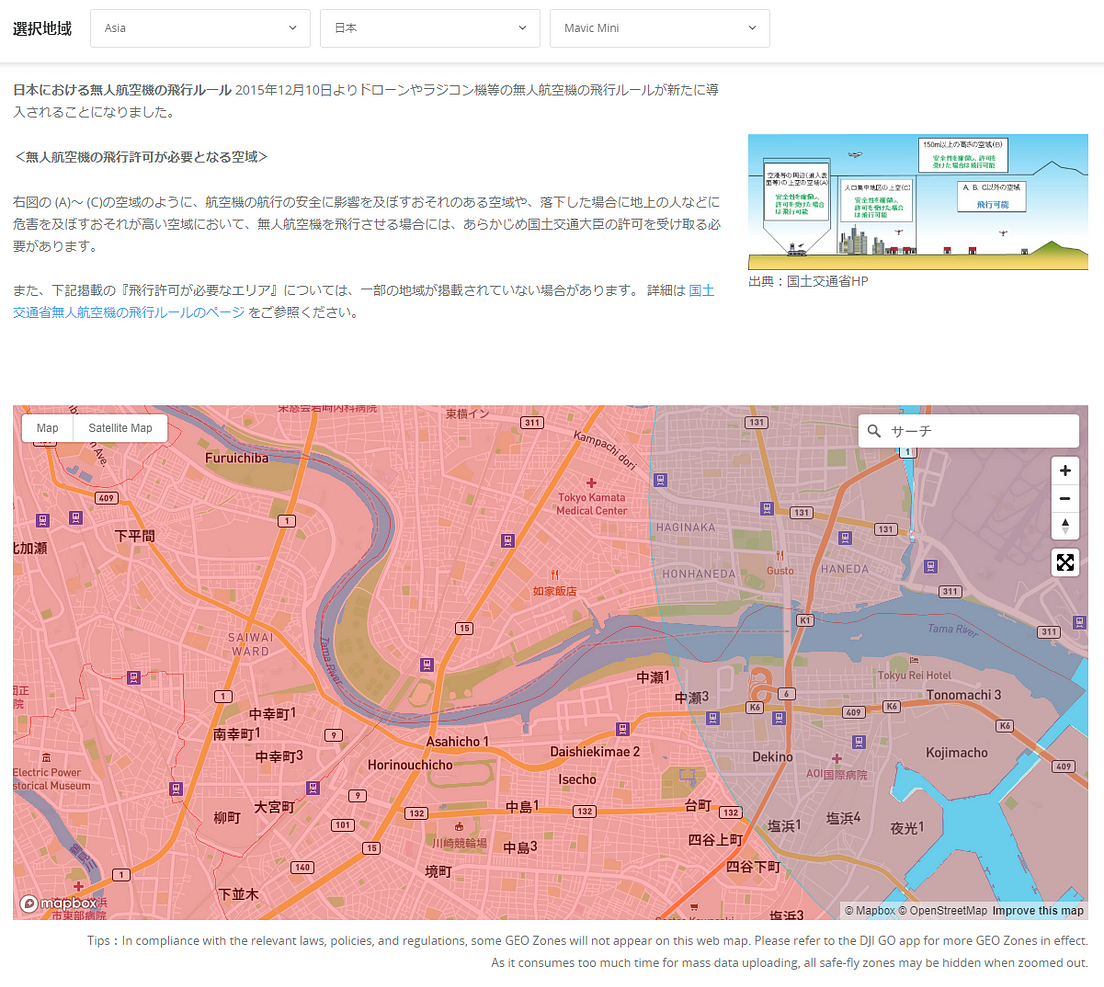Click the 選択地域 label
The image size is (1104, 987).
point(42,28)
